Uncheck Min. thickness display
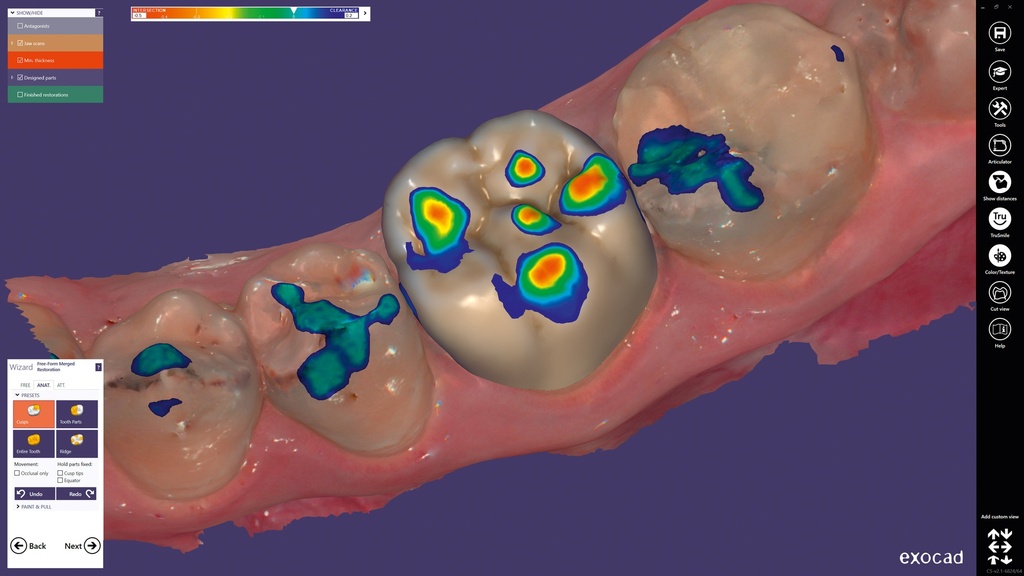The width and height of the screenshot is (1024, 576). 20,60
